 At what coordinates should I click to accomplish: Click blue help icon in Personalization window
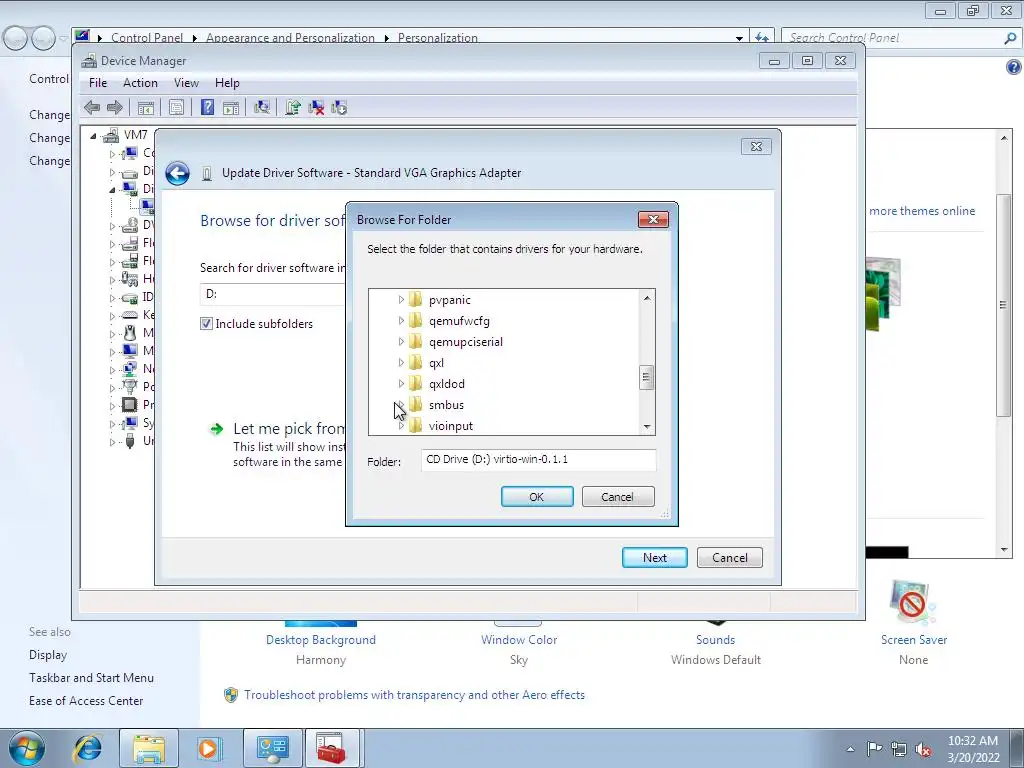pyautogui.click(x=1014, y=67)
